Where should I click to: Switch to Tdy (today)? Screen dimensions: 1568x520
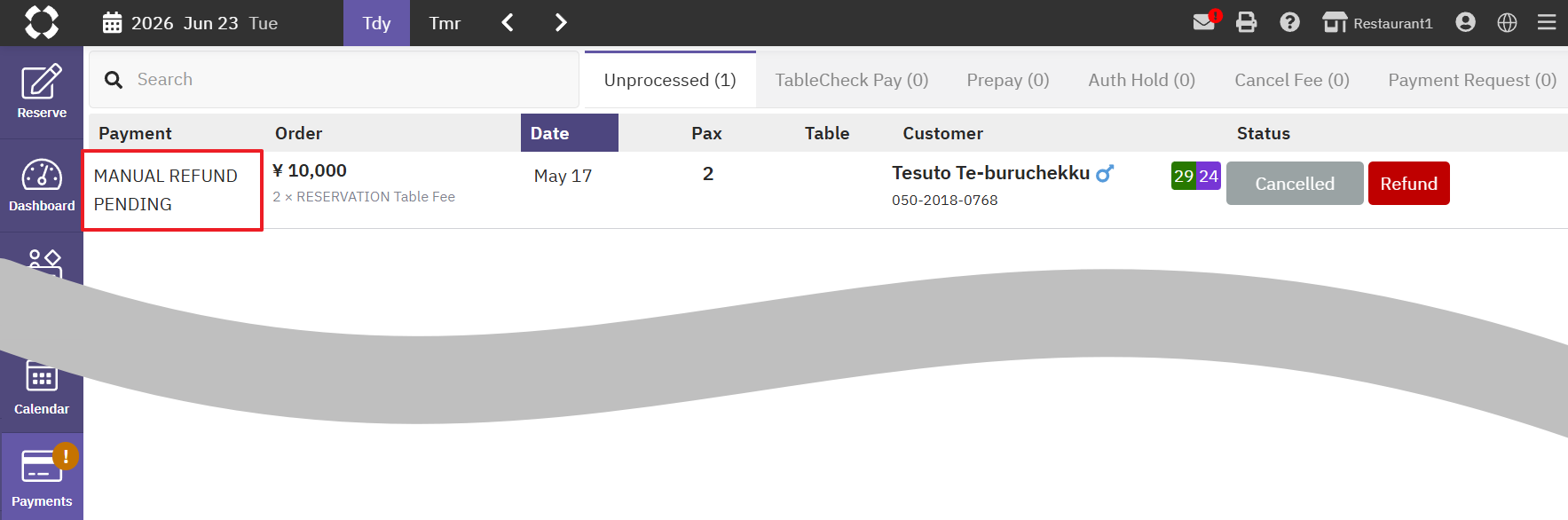pos(376,23)
